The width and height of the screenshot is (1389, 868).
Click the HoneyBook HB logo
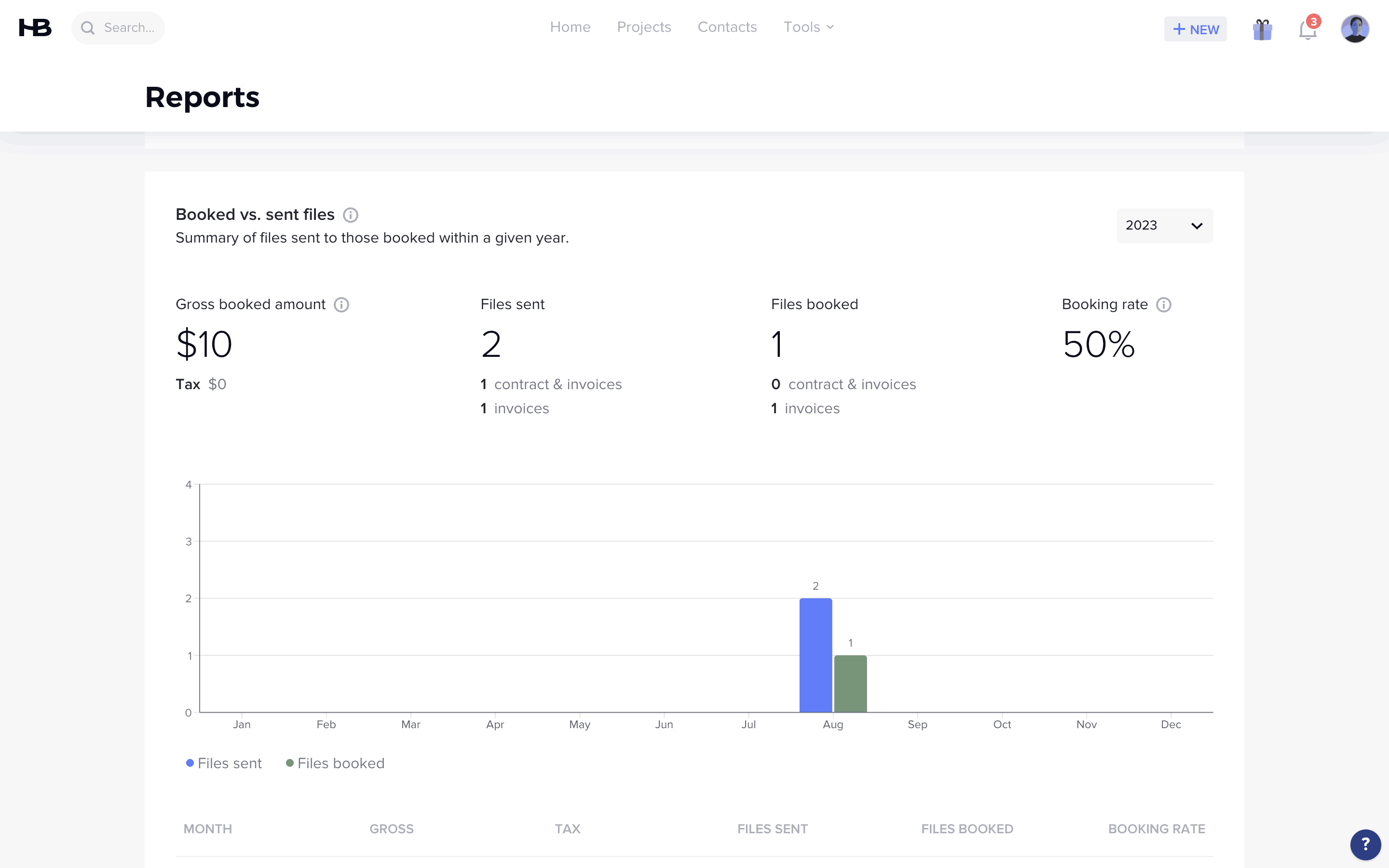point(35,27)
